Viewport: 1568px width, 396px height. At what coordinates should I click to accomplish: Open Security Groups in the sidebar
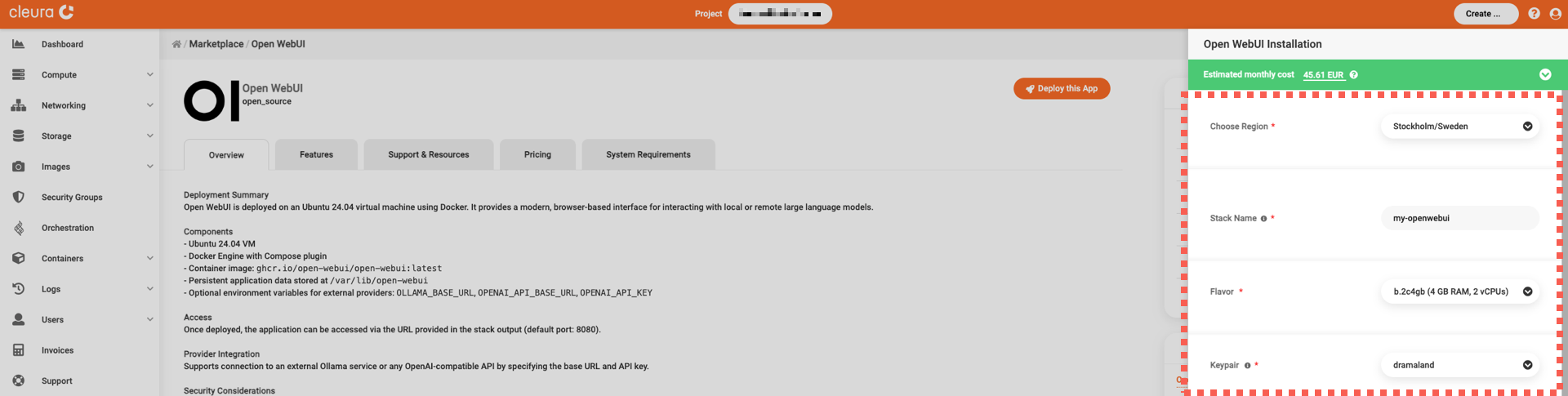72,197
